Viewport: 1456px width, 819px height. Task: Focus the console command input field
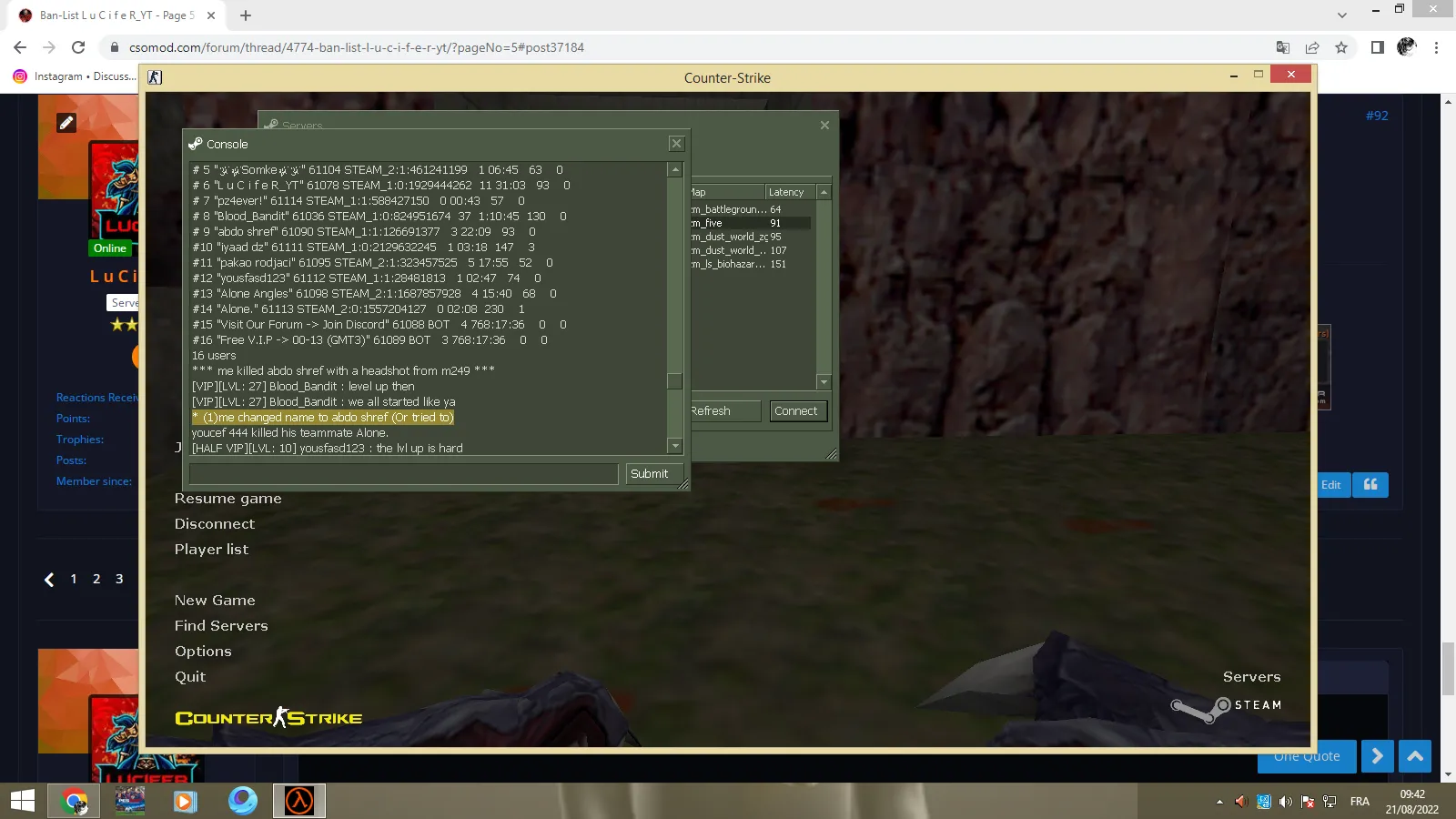403,474
